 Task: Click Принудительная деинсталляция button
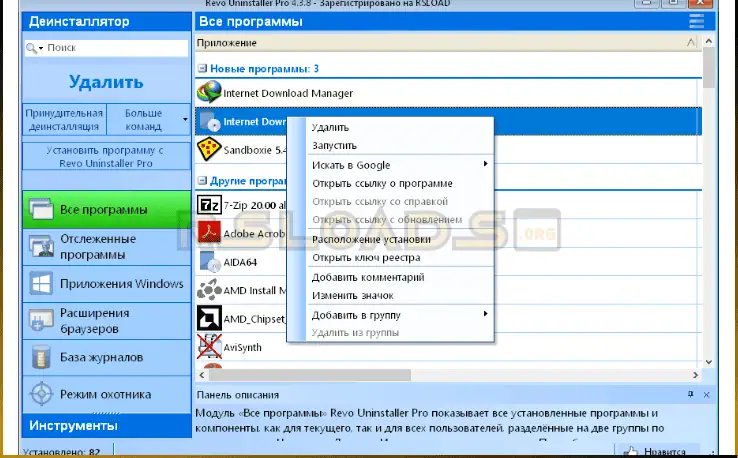64,120
